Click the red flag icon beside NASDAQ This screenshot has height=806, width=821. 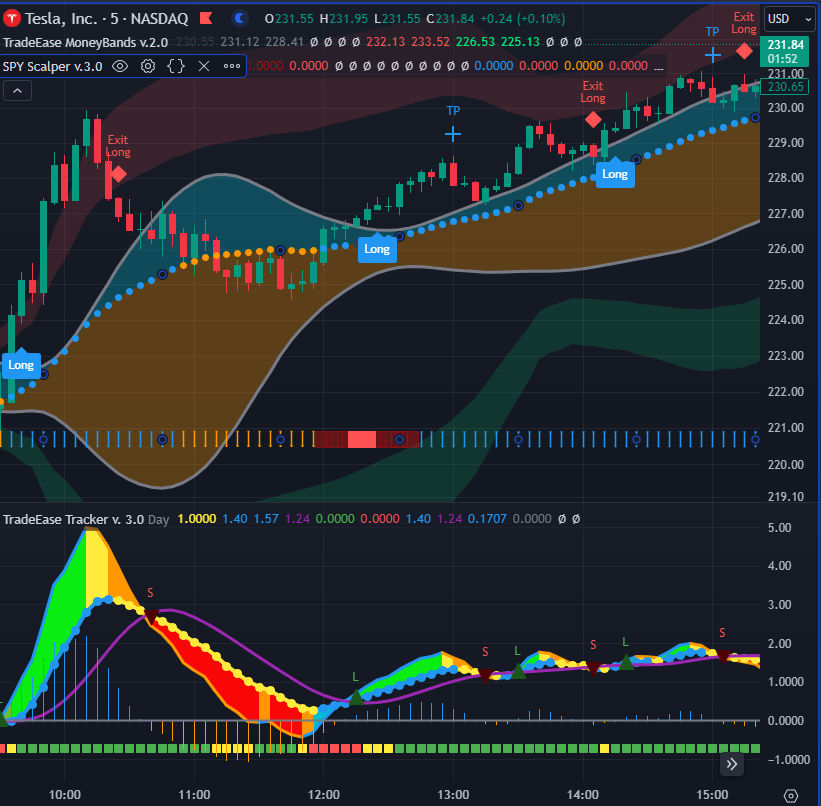pyautogui.click(x=206, y=19)
